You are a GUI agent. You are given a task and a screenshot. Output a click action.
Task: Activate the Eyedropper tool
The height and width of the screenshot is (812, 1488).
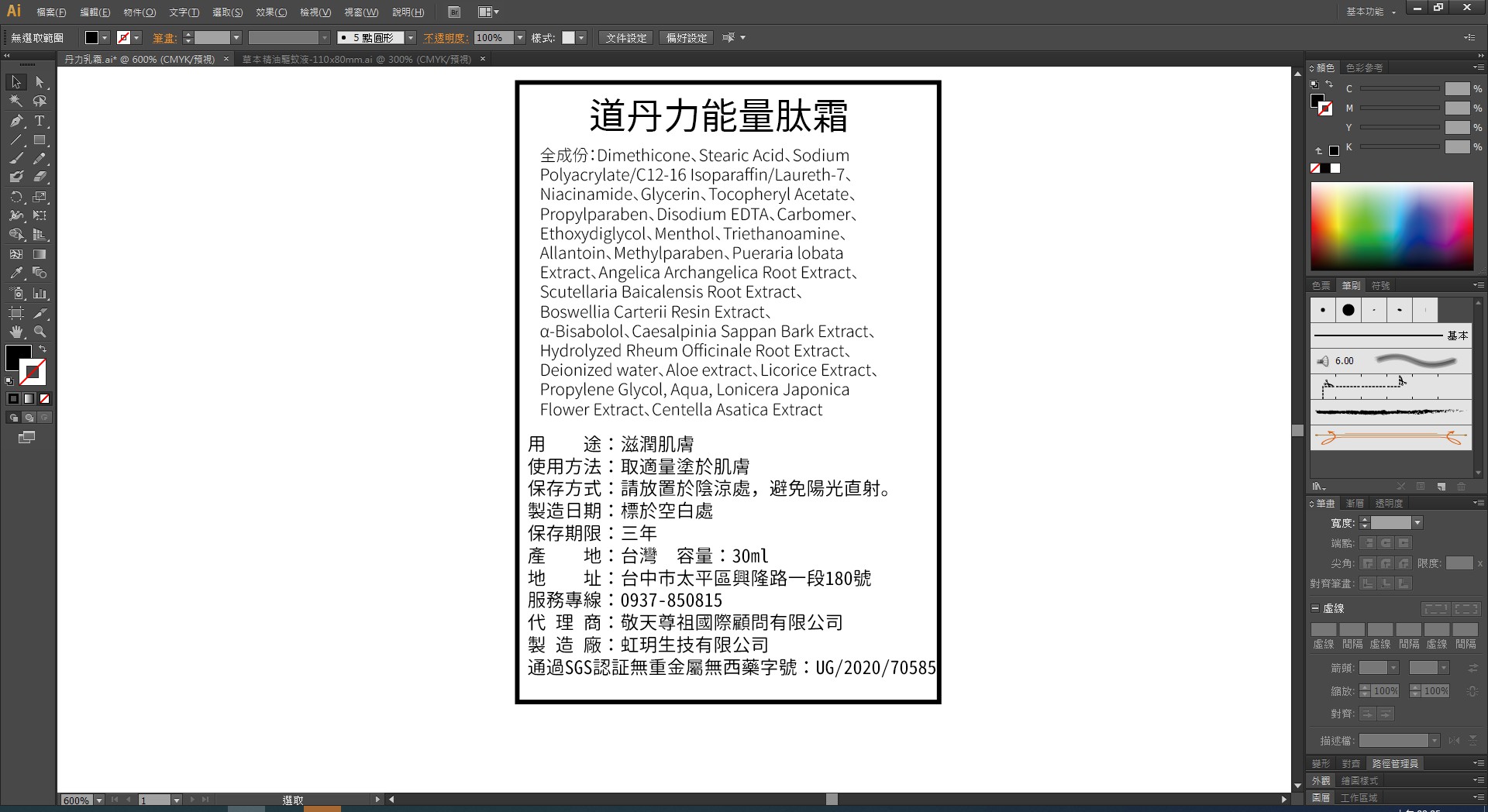click(x=16, y=274)
